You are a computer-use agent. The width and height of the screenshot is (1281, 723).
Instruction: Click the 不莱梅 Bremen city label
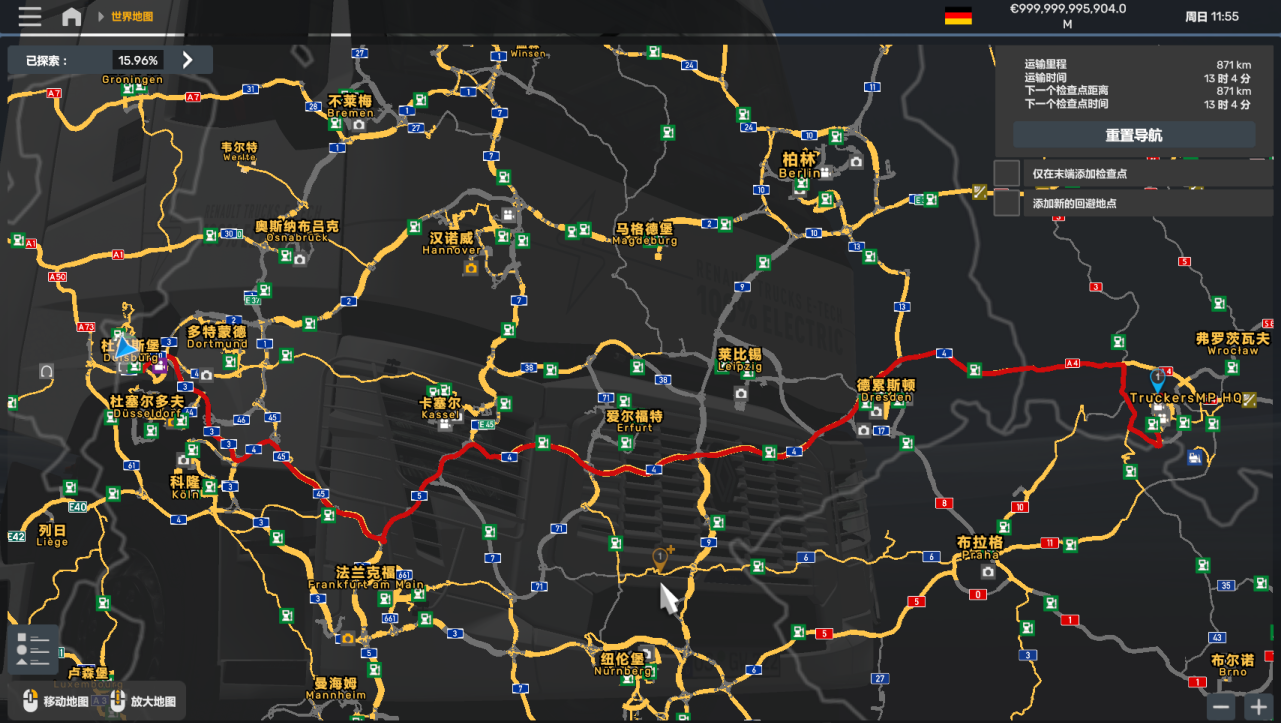[350, 106]
